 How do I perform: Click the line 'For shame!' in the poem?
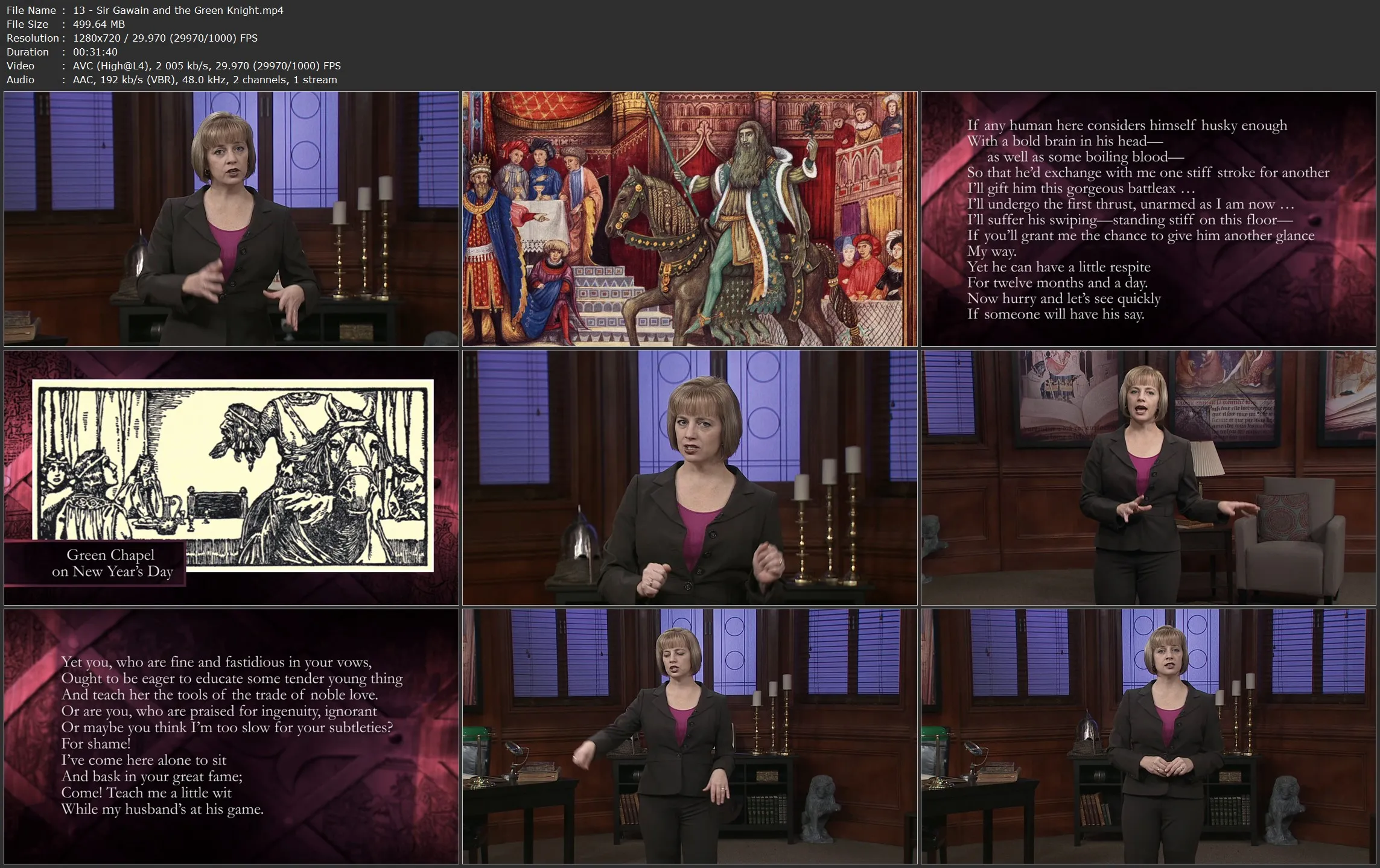[96, 744]
